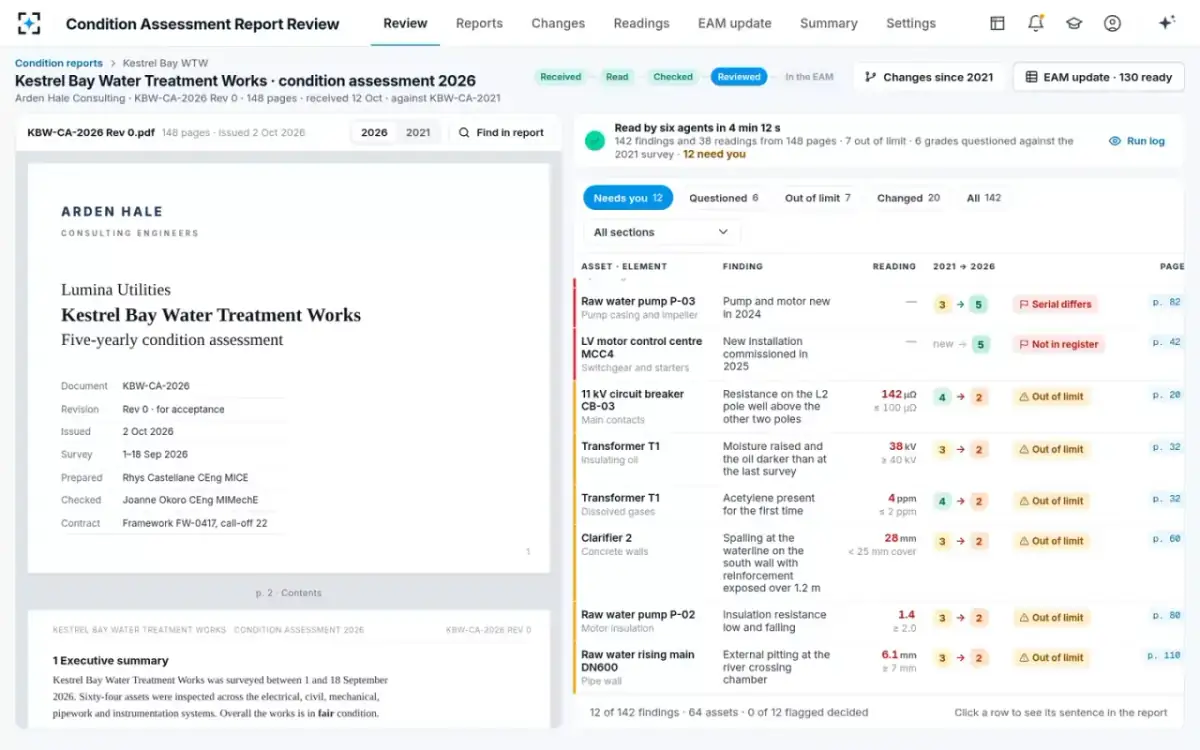Click the 12 need you link

pyautogui.click(x=715, y=155)
